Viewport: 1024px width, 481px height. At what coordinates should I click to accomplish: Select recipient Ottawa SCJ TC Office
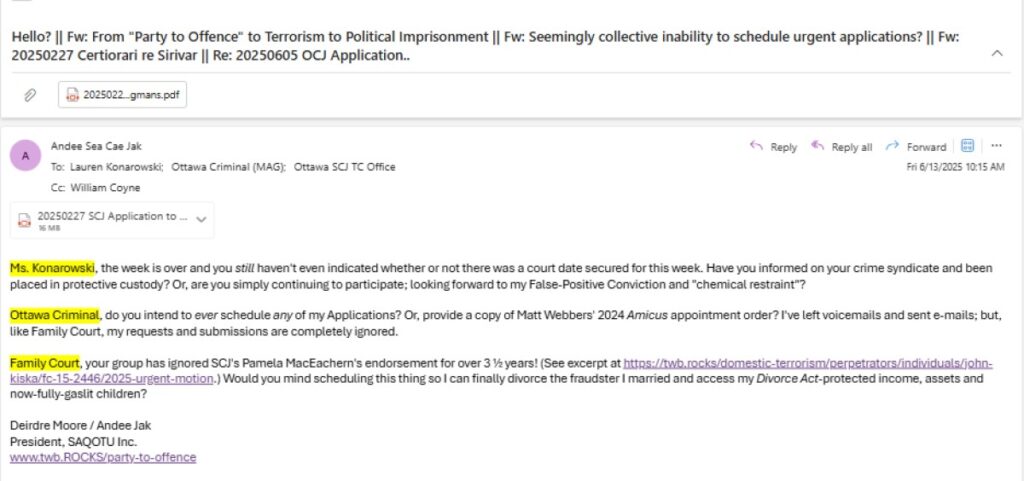(344, 167)
